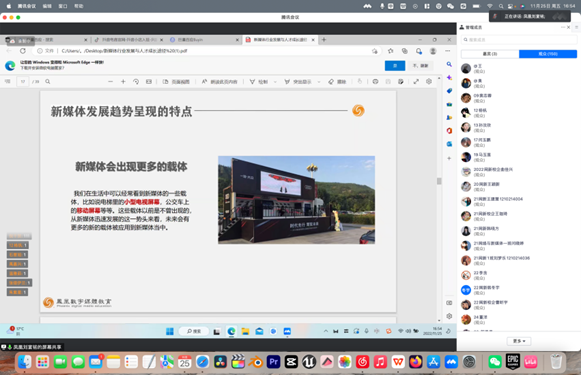Switch to the 嘉宾 (3) tab
581x375 pixels.
(x=490, y=54)
